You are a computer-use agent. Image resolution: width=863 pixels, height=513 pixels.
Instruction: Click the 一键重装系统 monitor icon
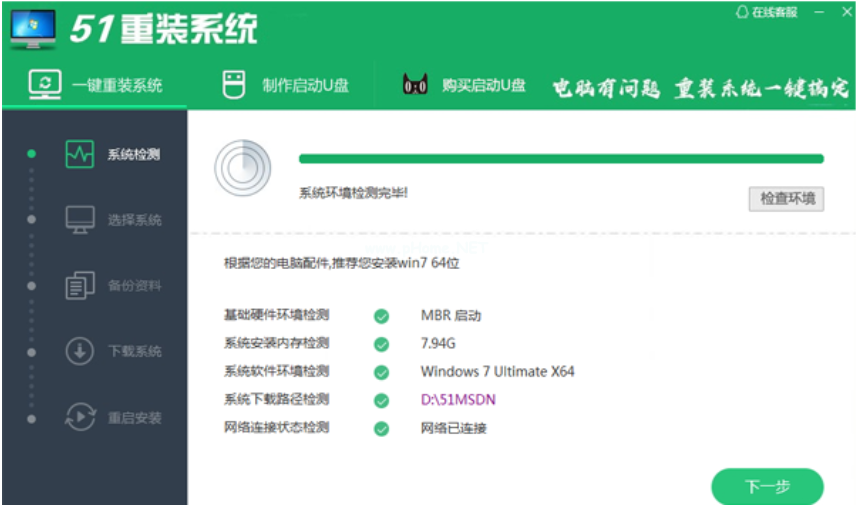44,85
